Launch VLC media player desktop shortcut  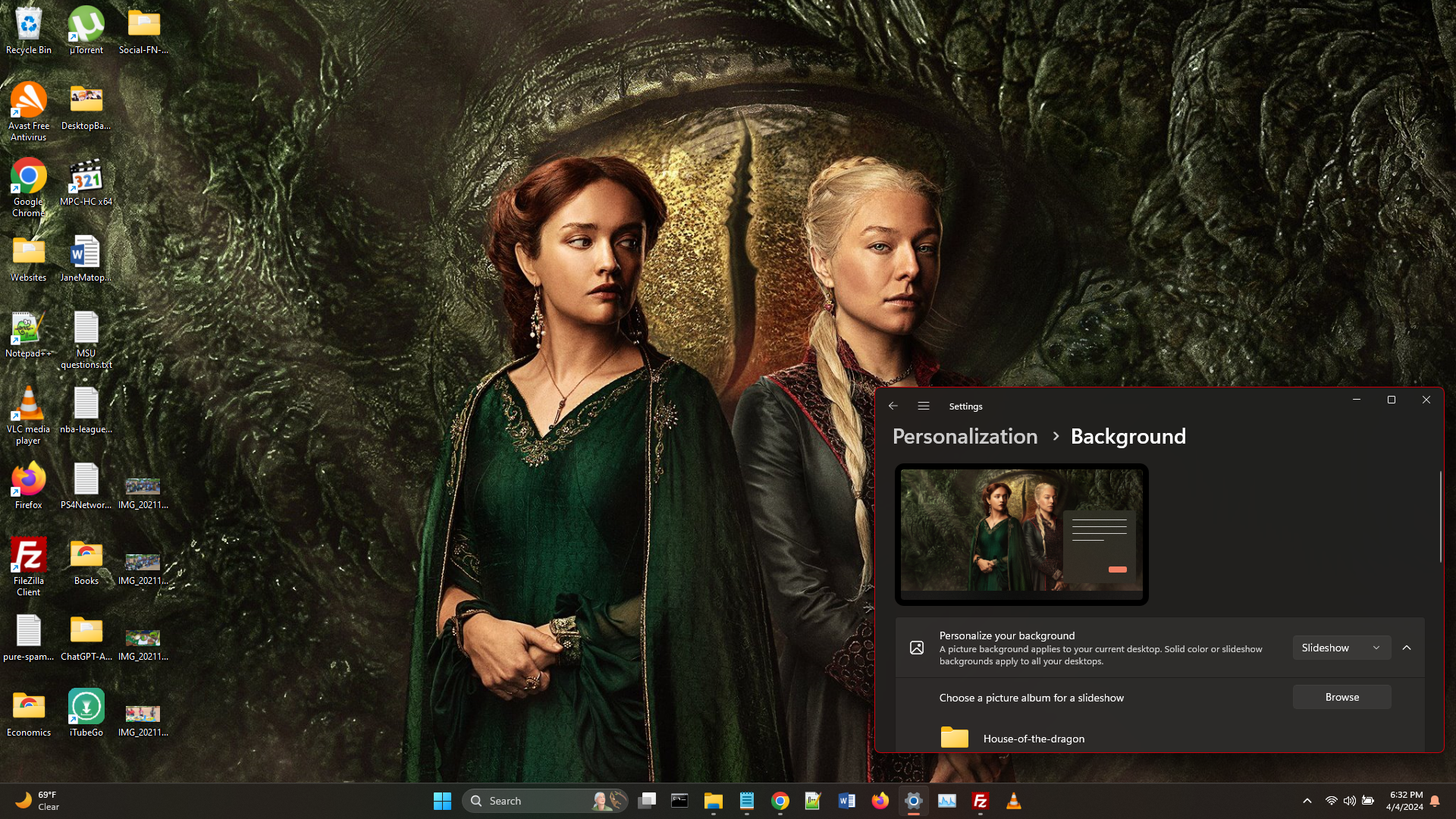point(29,415)
